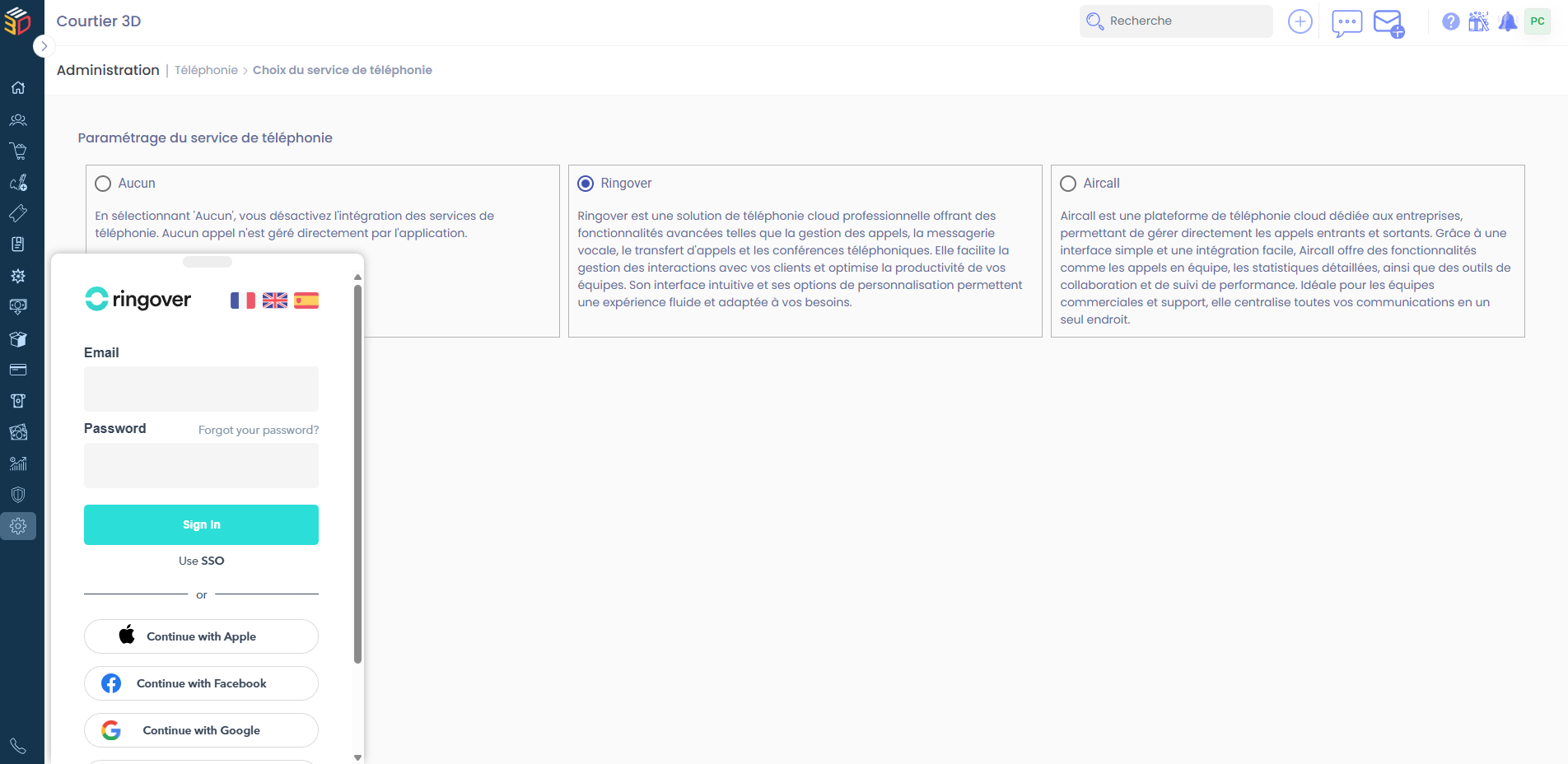1568x764 pixels.
Task: Click the new email envelope icon
Action: pos(1388,23)
